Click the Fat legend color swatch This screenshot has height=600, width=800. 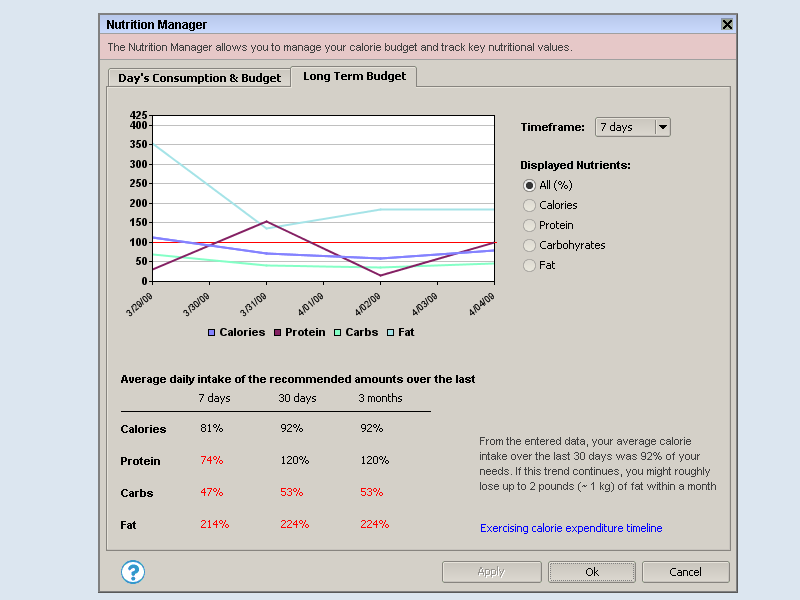(x=390, y=332)
